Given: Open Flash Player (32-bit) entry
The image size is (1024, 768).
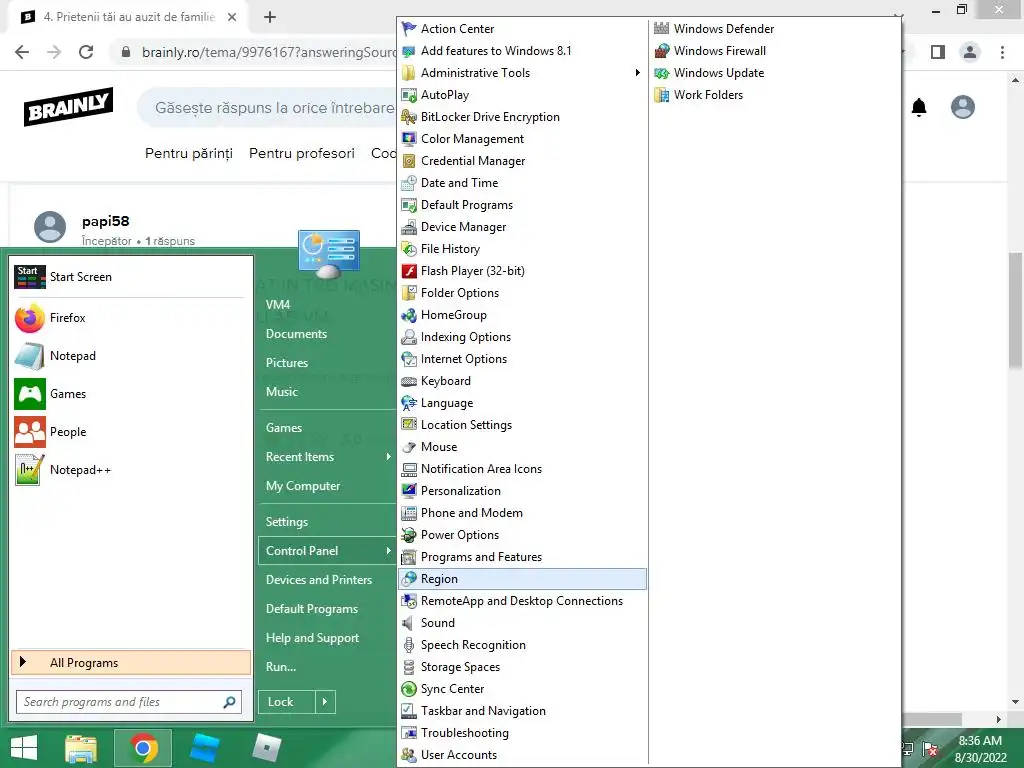Looking at the screenshot, I should 522,271.
